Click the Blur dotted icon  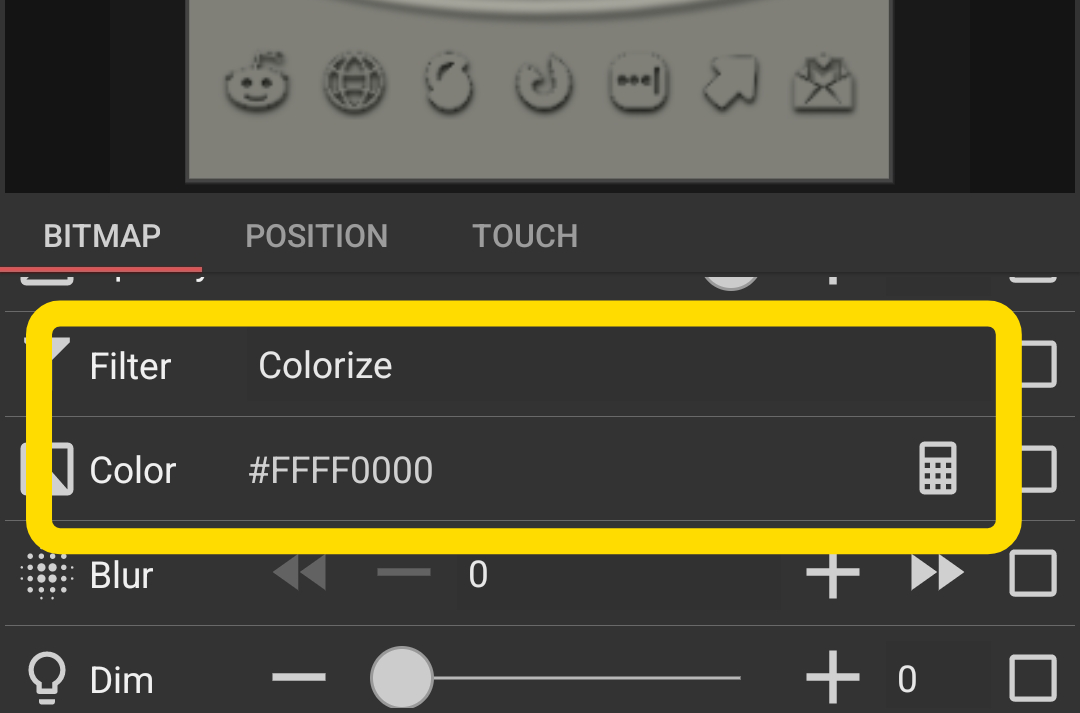point(47,575)
